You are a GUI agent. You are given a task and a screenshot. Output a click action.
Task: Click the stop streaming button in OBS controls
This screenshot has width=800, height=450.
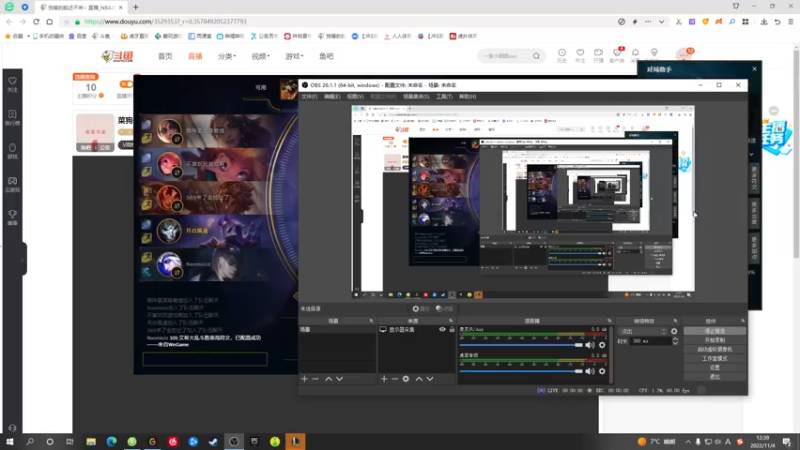pos(714,331)
